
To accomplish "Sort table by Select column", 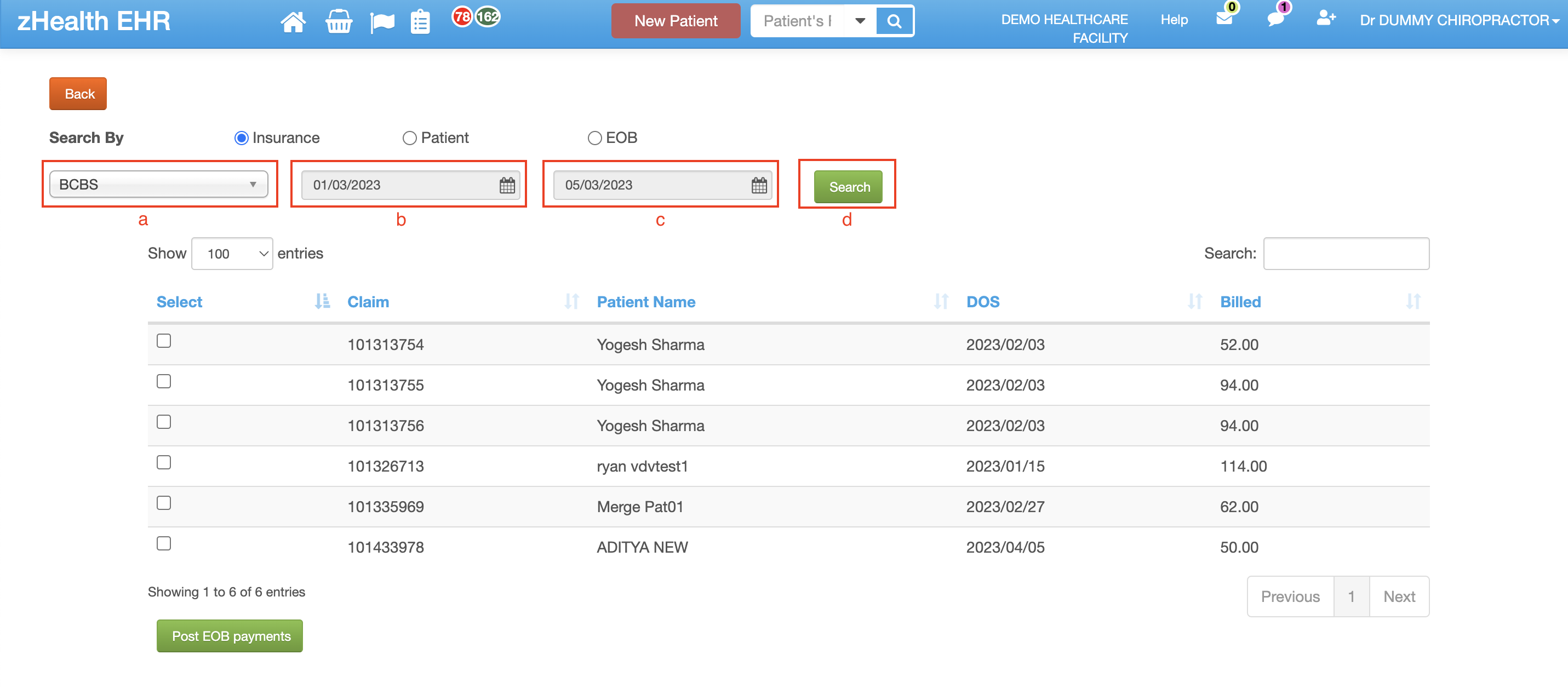I will (x=322, y=301).
